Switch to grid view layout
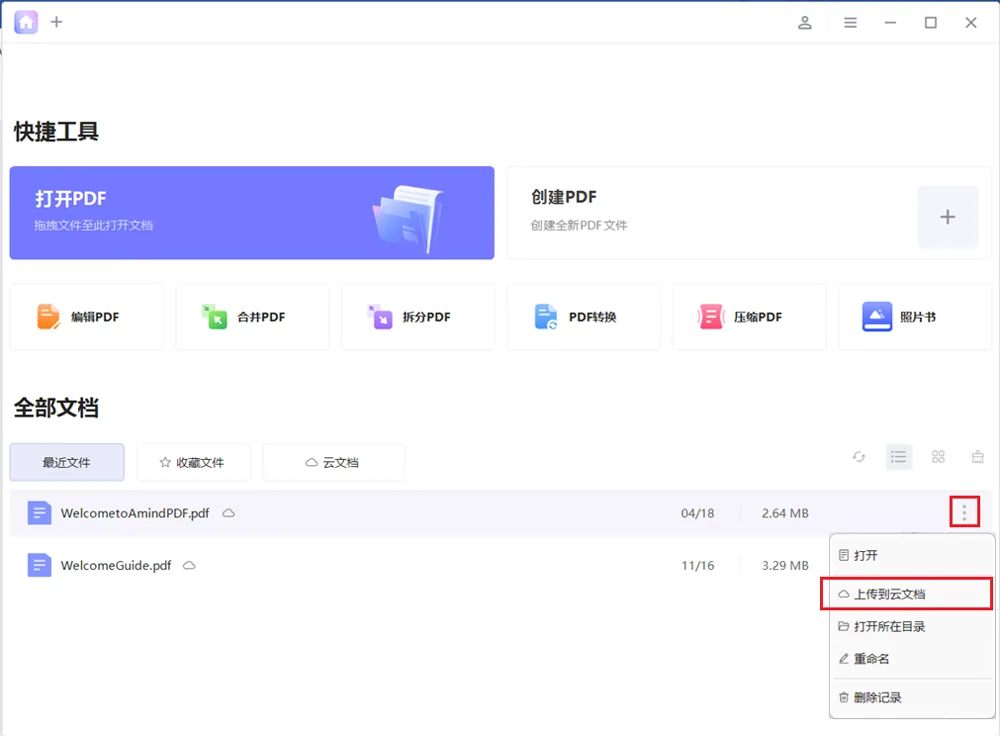Viewport: 1000px width, 736px height. pyautogui.click(x=938, y=457)
